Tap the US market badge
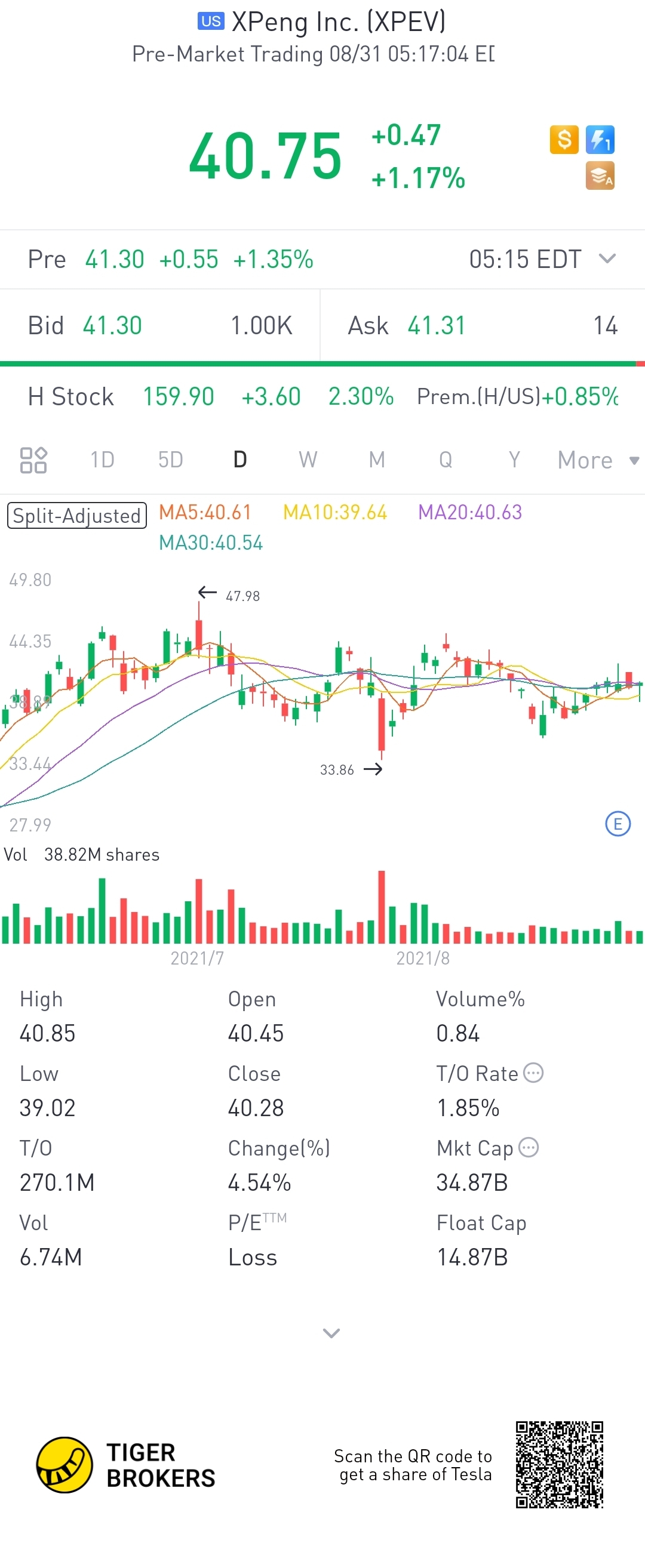 point(211,21)
